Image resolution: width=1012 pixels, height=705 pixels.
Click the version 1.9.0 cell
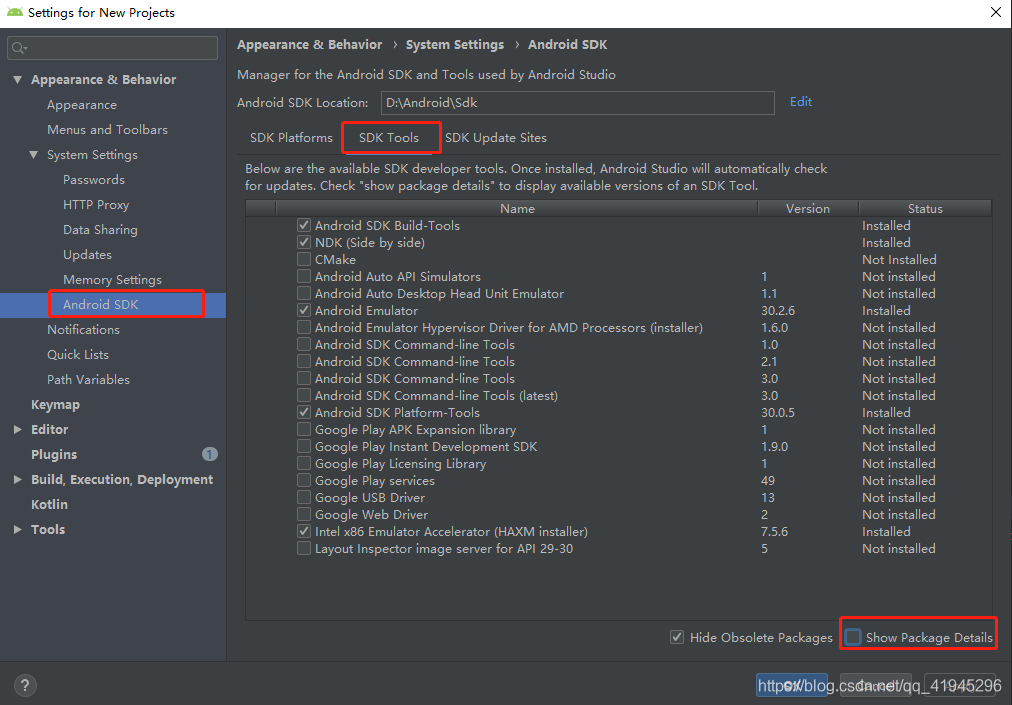tap(774, 447)
